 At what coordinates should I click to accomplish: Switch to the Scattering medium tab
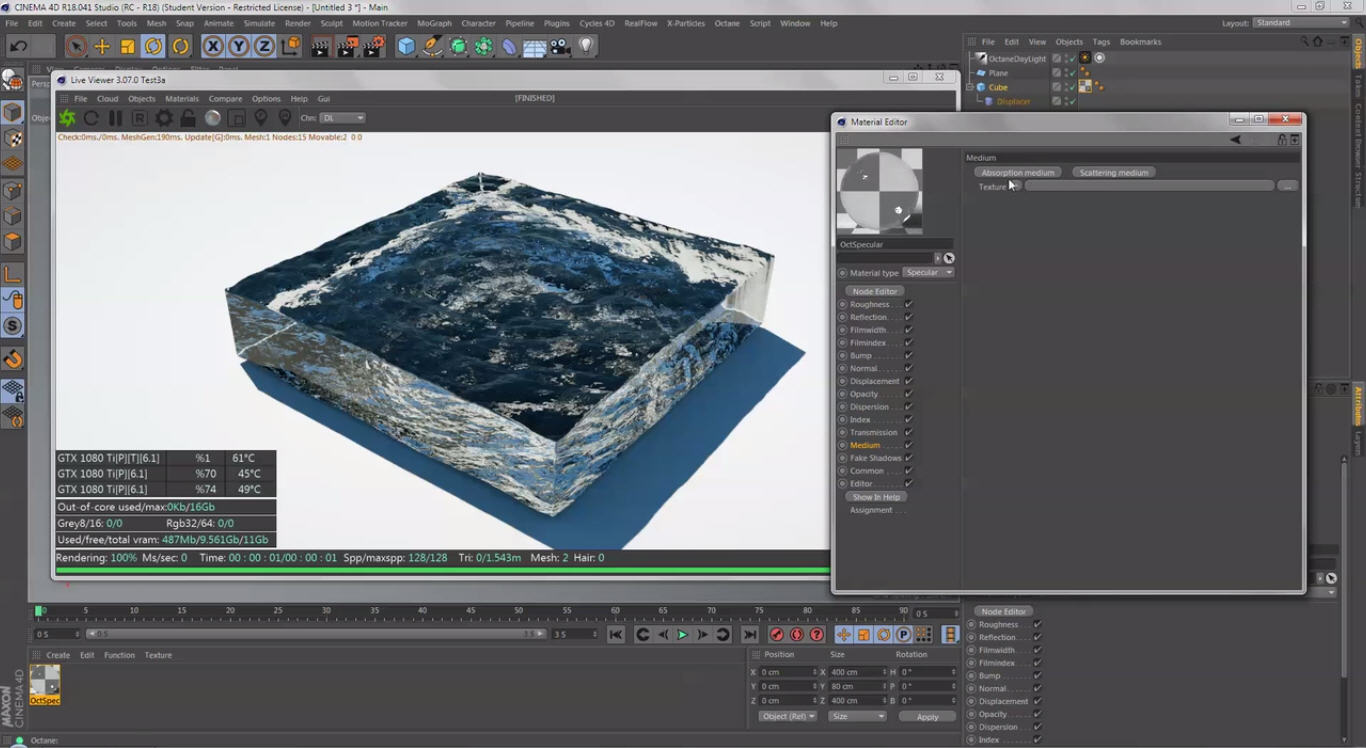pyautogui.click(x=1113, y=172)
